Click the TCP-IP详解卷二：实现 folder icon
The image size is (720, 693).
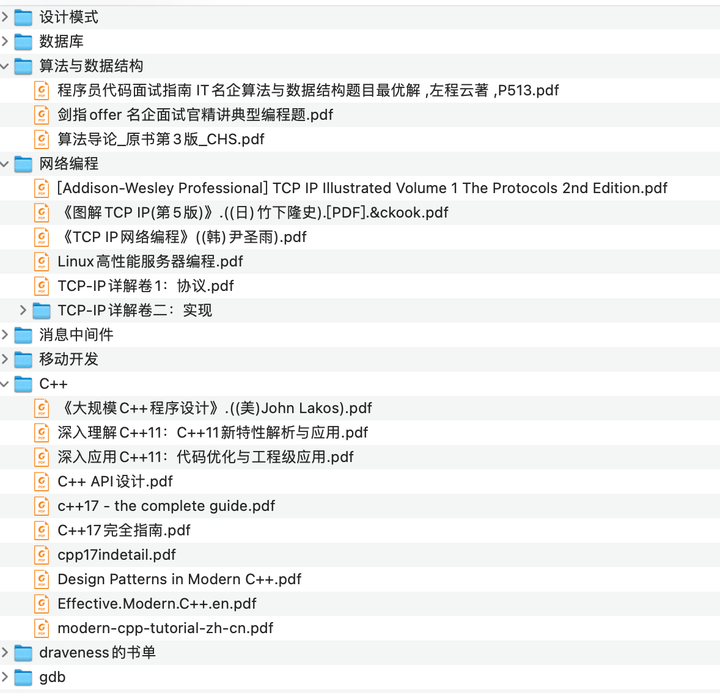click(41, 310)
